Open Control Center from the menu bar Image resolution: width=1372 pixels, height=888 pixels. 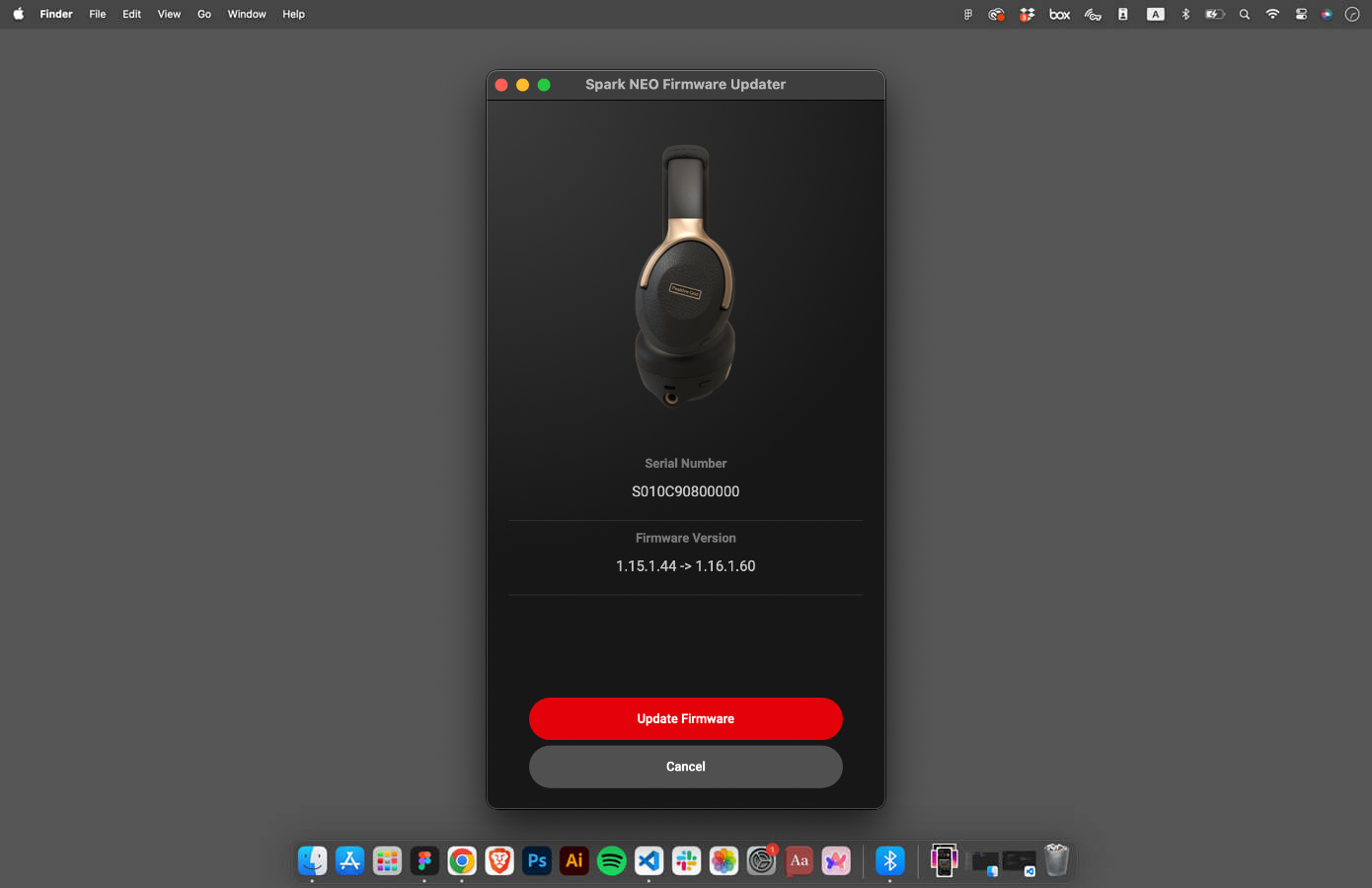coord(1301,14)
